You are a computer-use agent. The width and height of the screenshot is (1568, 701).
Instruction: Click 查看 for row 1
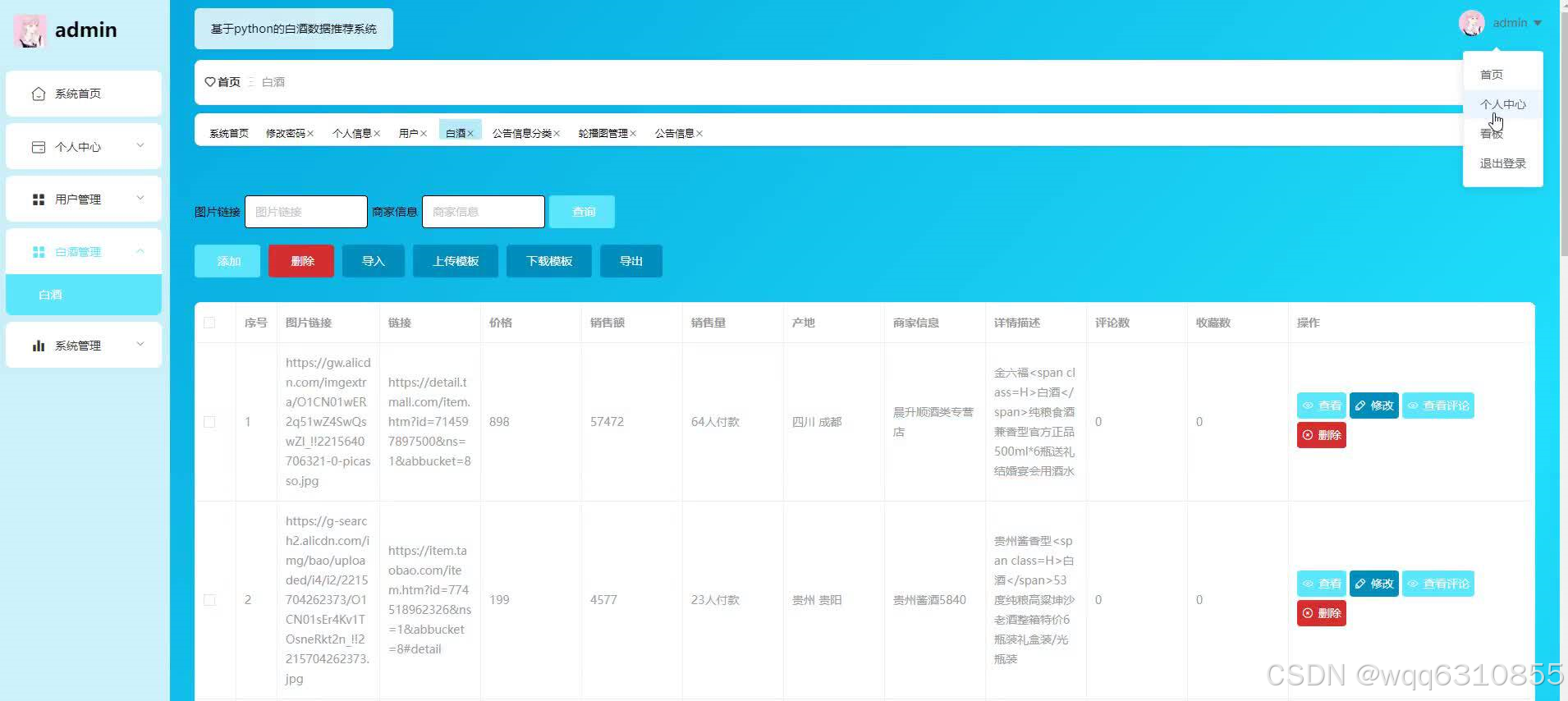(1322, 405)
